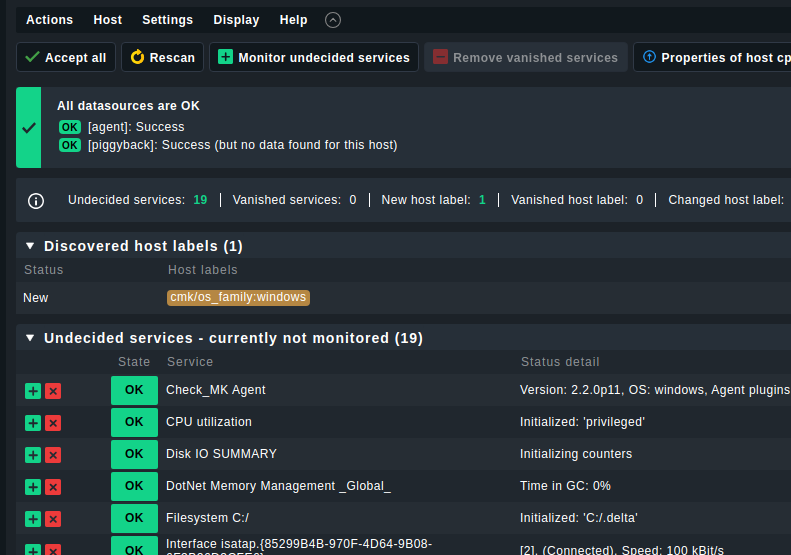Viewport: 791px width, 555px height.
Task: Disable the CPU utilization service with red X
Action: coord(53,423)
